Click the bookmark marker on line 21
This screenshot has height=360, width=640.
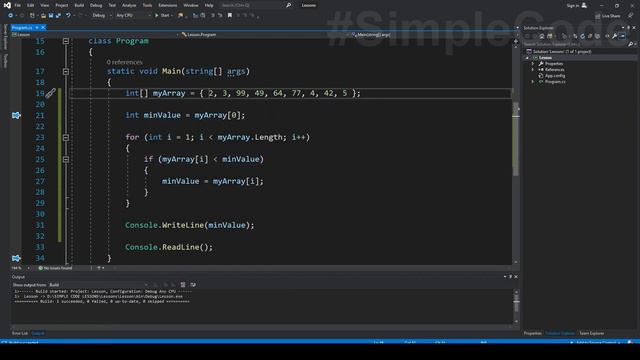pos(16,116)
